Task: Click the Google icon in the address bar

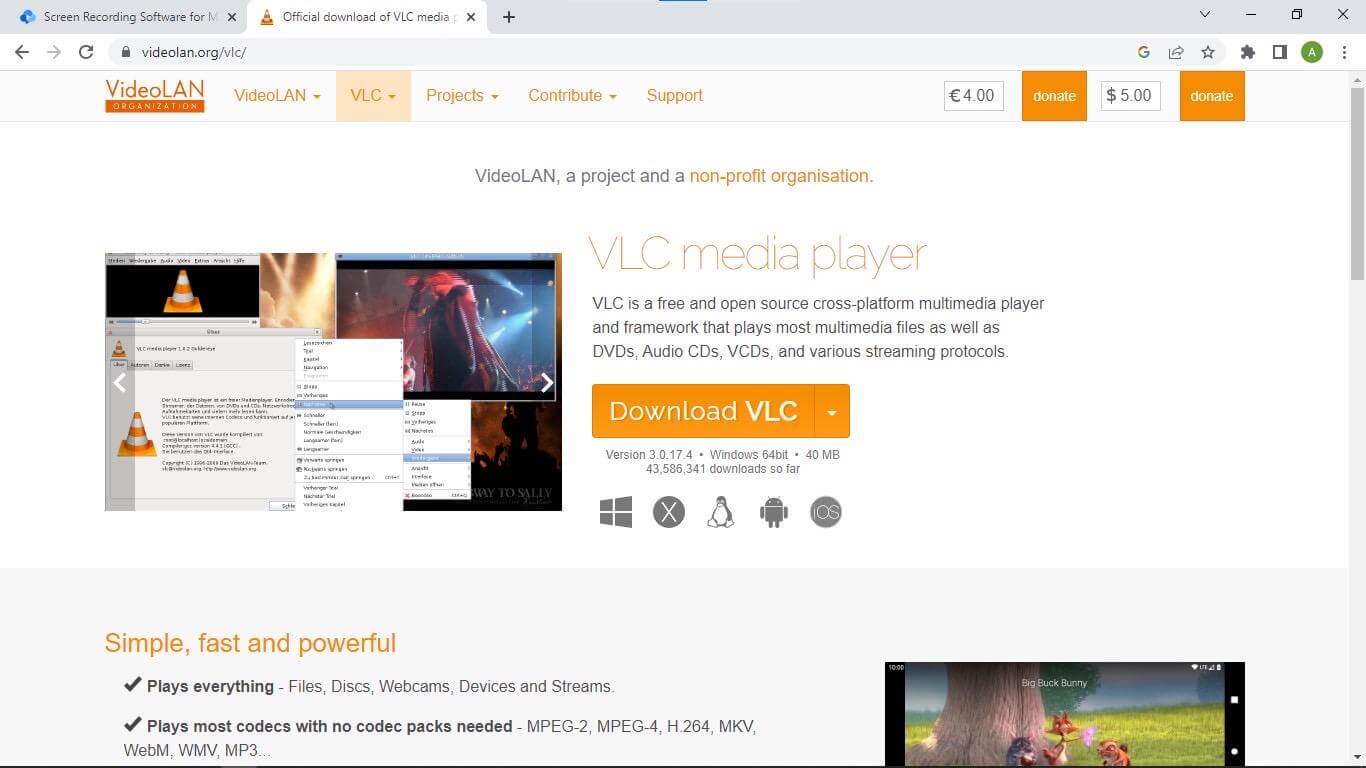Action: 1144,52
